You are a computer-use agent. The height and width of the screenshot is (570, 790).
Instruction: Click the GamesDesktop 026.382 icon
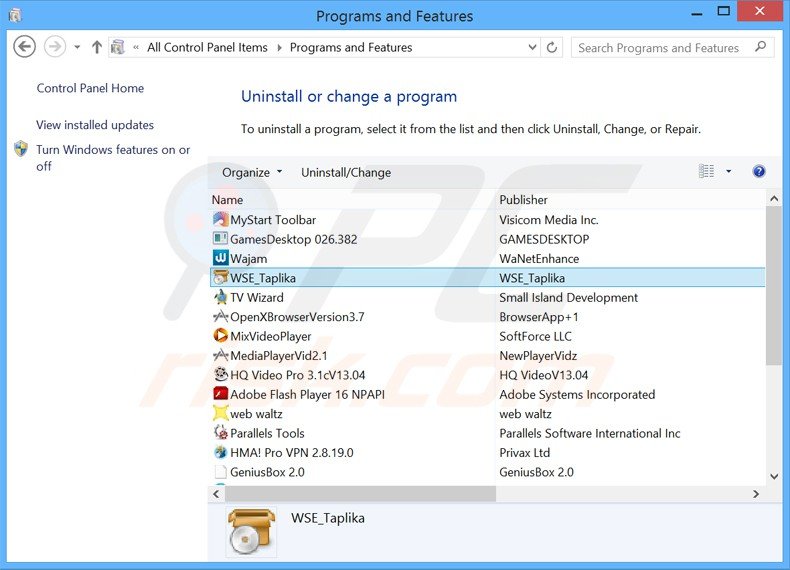(220, 238)
